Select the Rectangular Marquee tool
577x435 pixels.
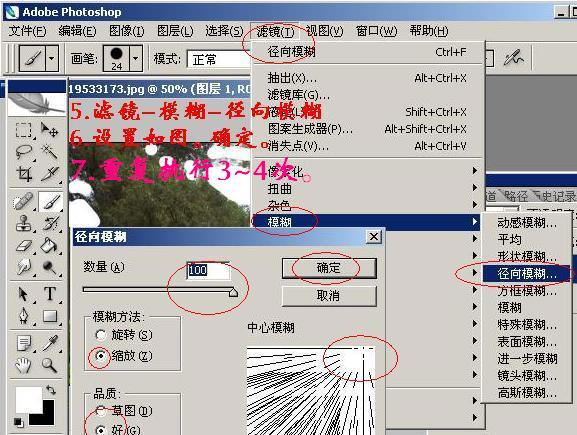(23, 130)
